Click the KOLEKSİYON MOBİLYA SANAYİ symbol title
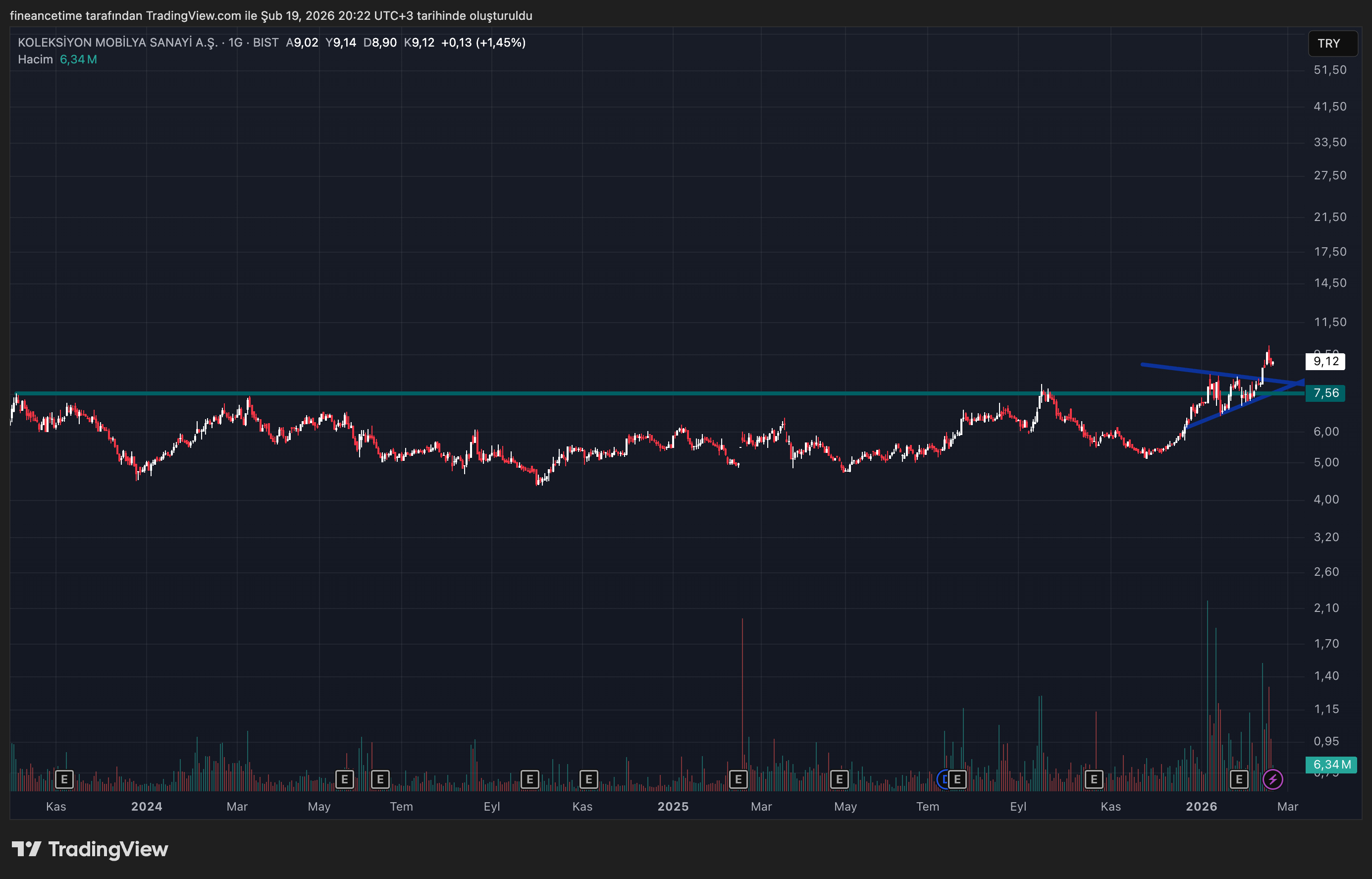Image resolution: width=1372 pixels, height=879 pixels. click(x=117, y=42)
